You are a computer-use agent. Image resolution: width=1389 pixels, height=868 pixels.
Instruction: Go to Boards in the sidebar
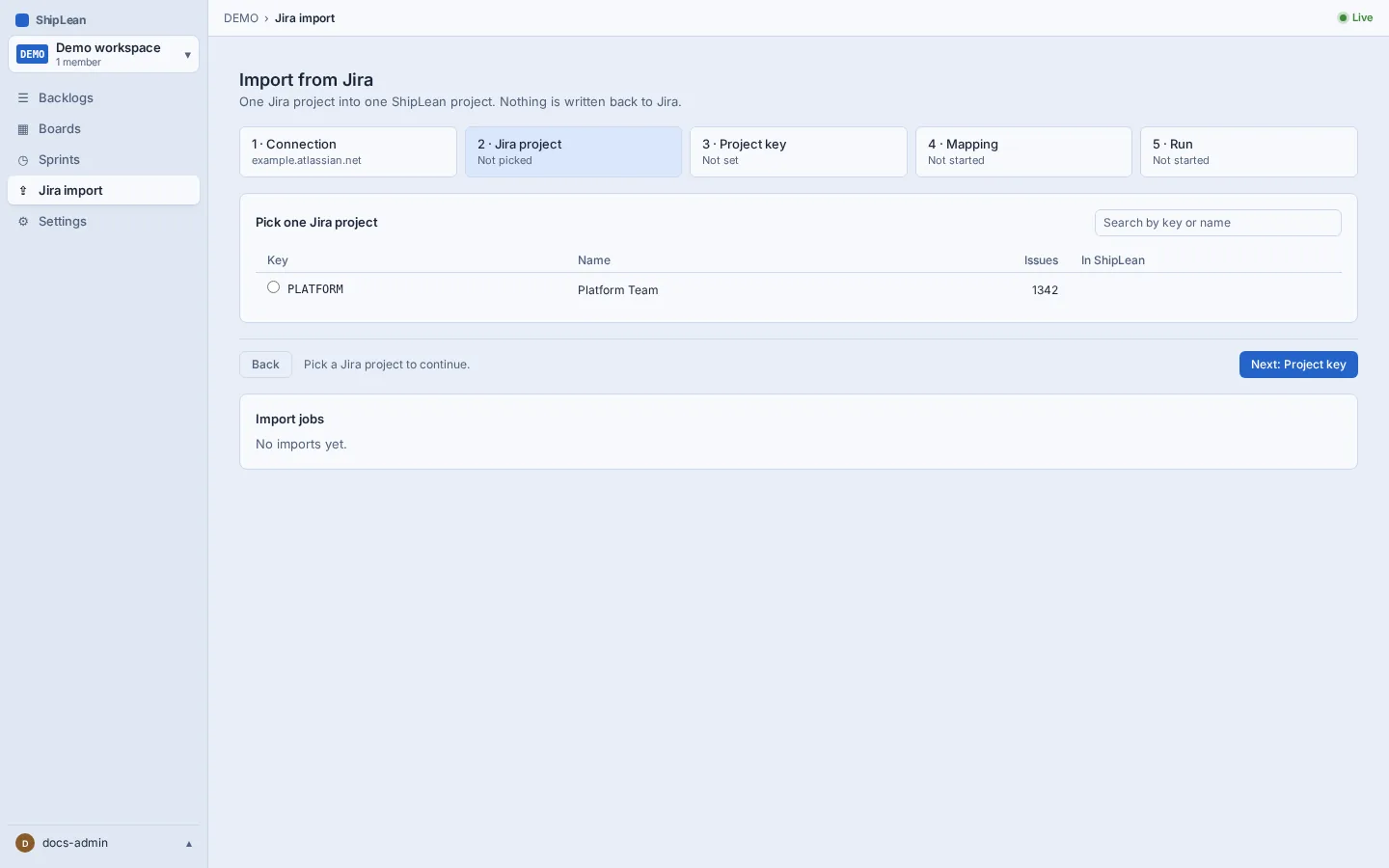pos(103,129)
